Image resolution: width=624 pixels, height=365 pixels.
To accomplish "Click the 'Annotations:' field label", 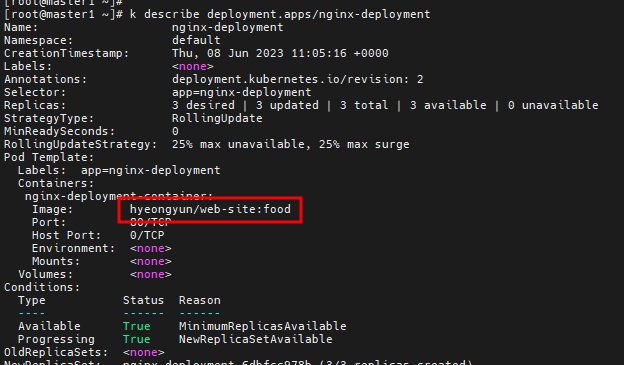I will pos(45,80).
